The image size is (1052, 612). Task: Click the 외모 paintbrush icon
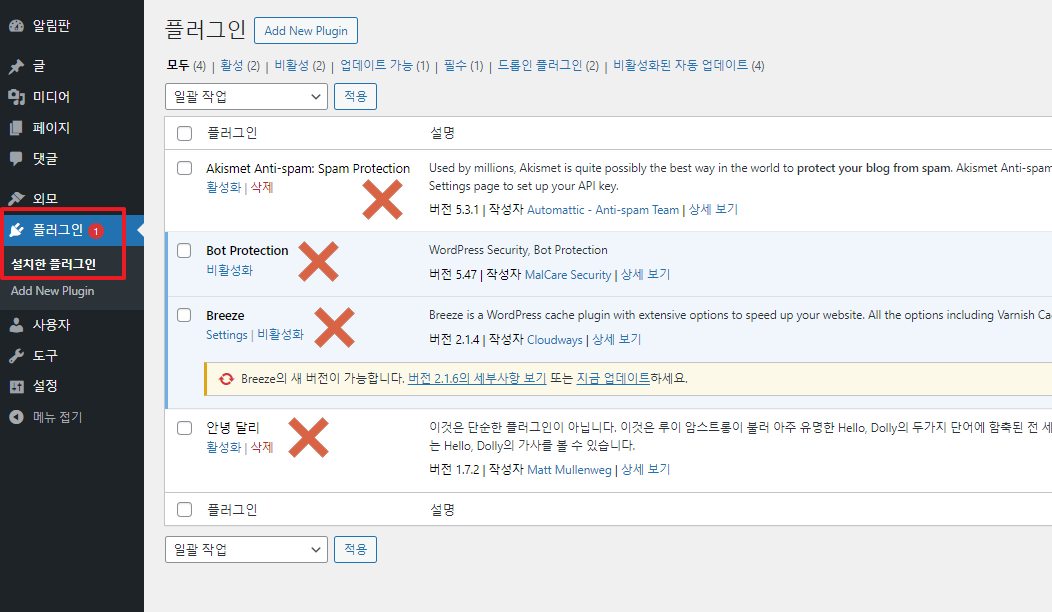[17, 199]
